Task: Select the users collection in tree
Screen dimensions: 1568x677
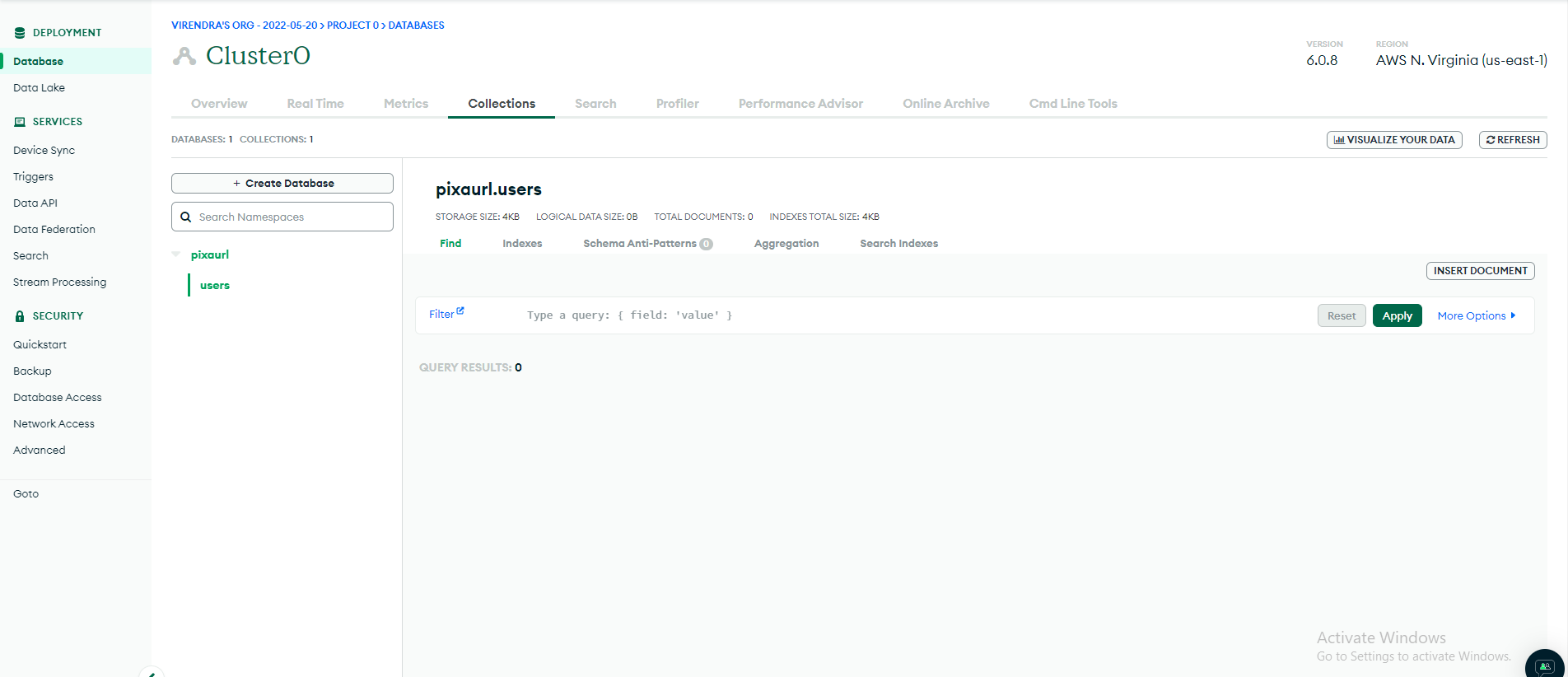Action: 215,286
